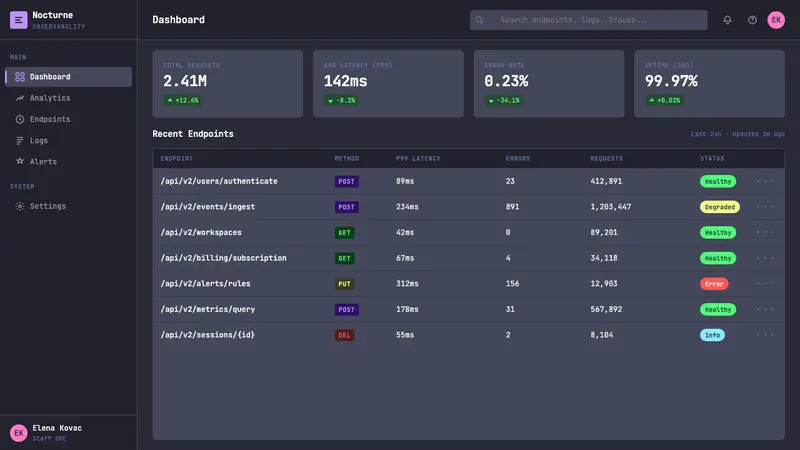Click the Analytics chart icon

coord(20,98)
